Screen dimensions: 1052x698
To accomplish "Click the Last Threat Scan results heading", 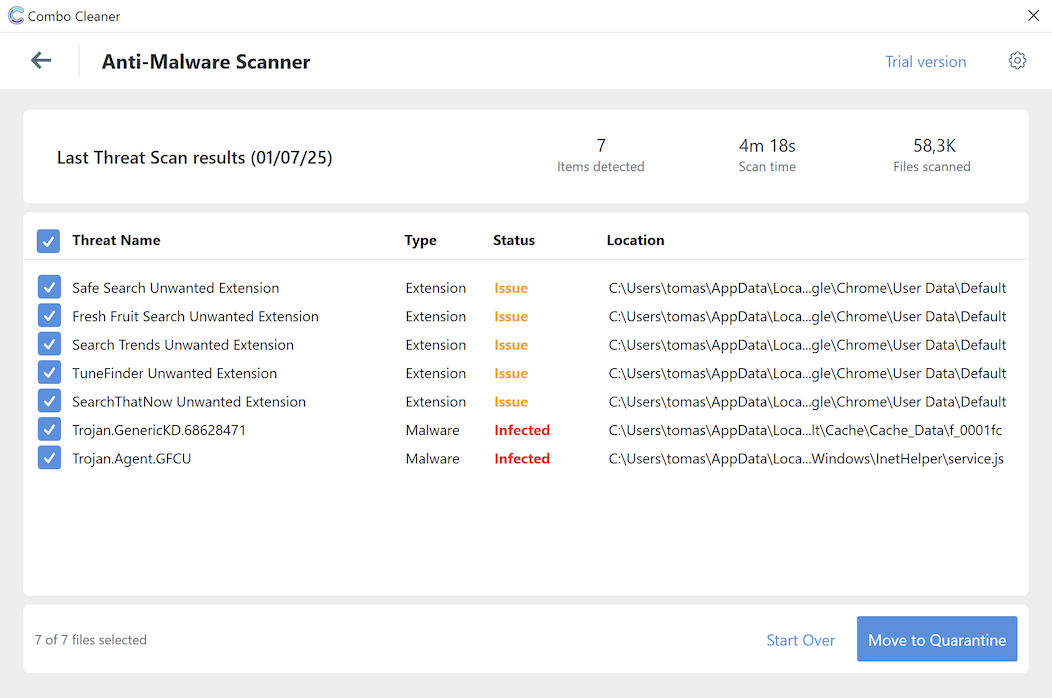I will pos(195,158).
